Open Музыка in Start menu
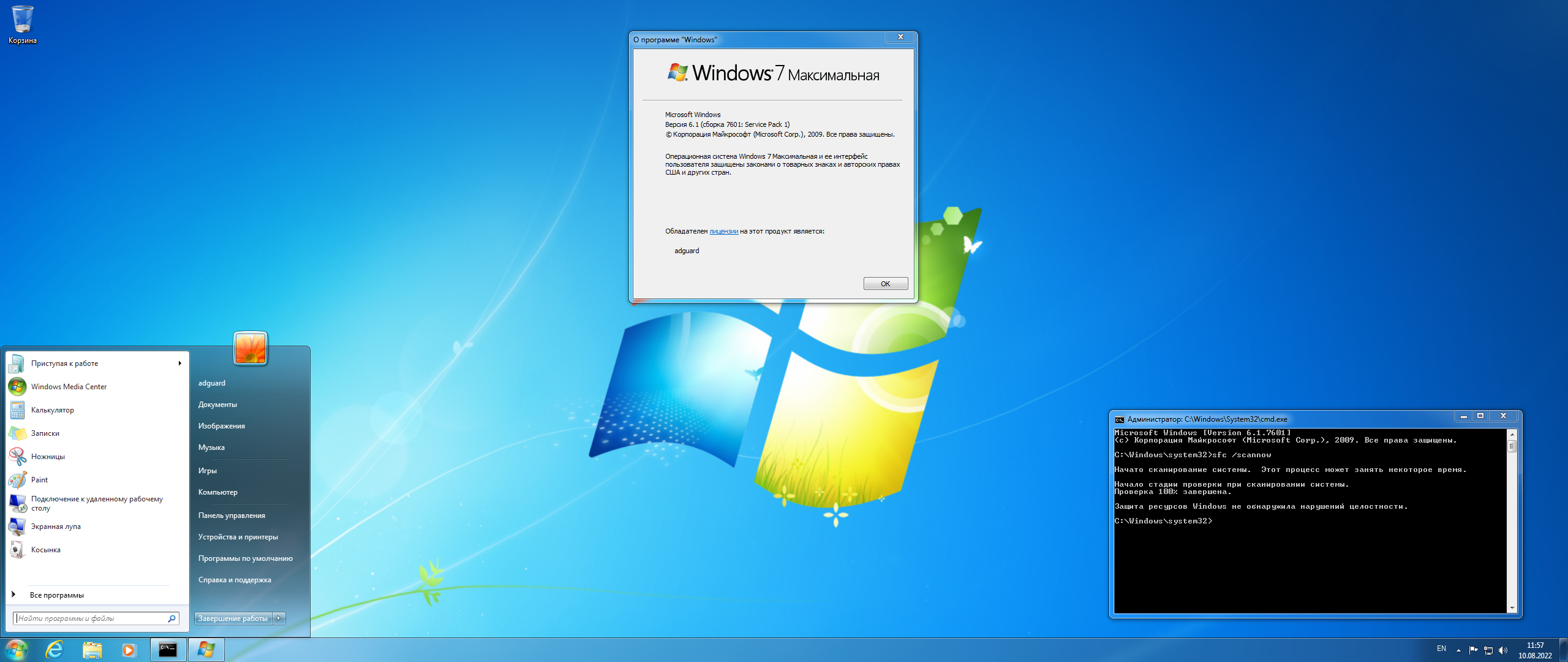 coord(211,447)
